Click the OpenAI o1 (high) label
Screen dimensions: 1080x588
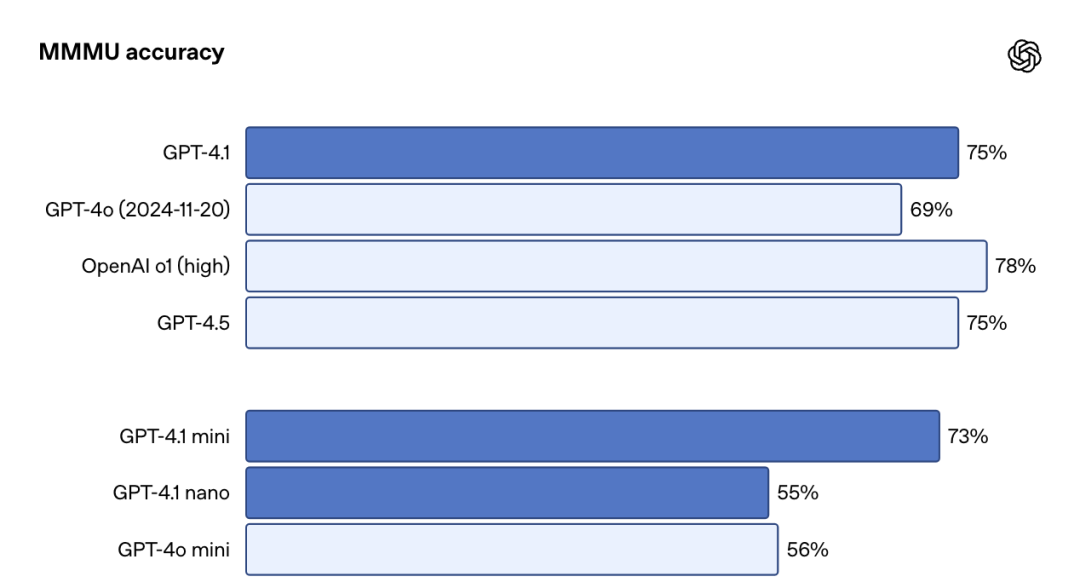pos(156,266)
